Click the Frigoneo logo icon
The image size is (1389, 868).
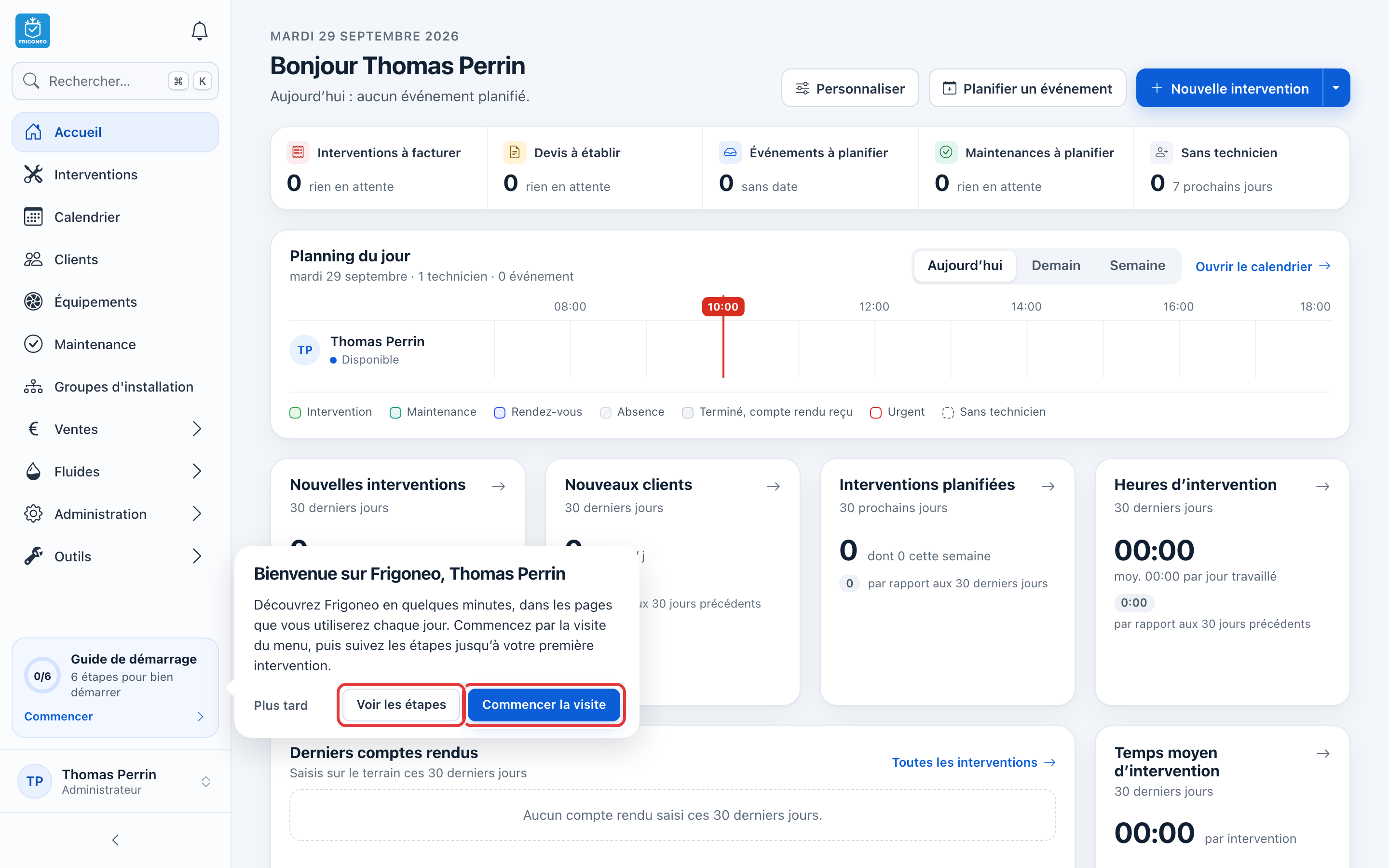(x=33, y=31)
